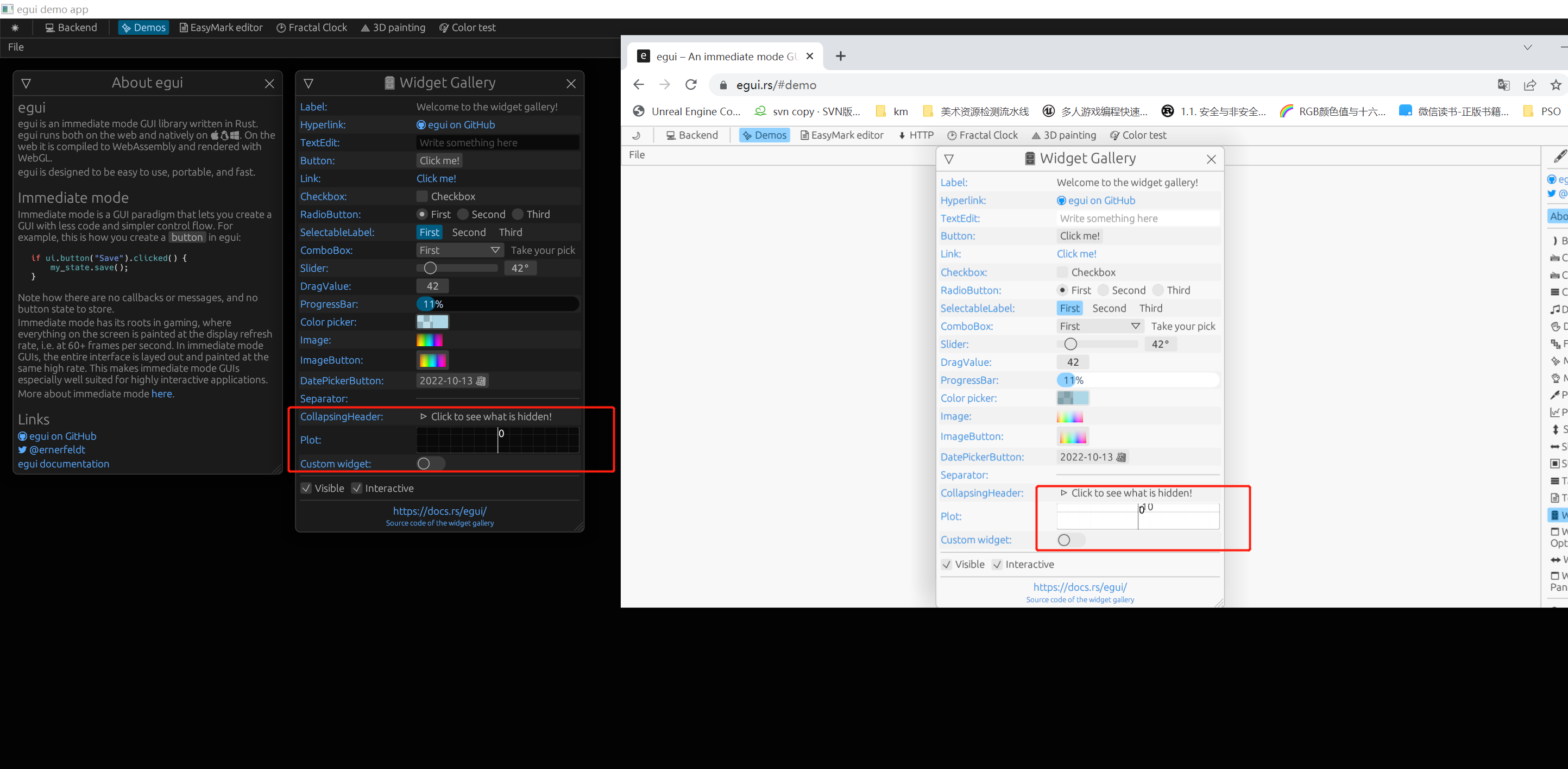
Task: Open 3D painting tab in native app
Action: click(x=393, y=27)
